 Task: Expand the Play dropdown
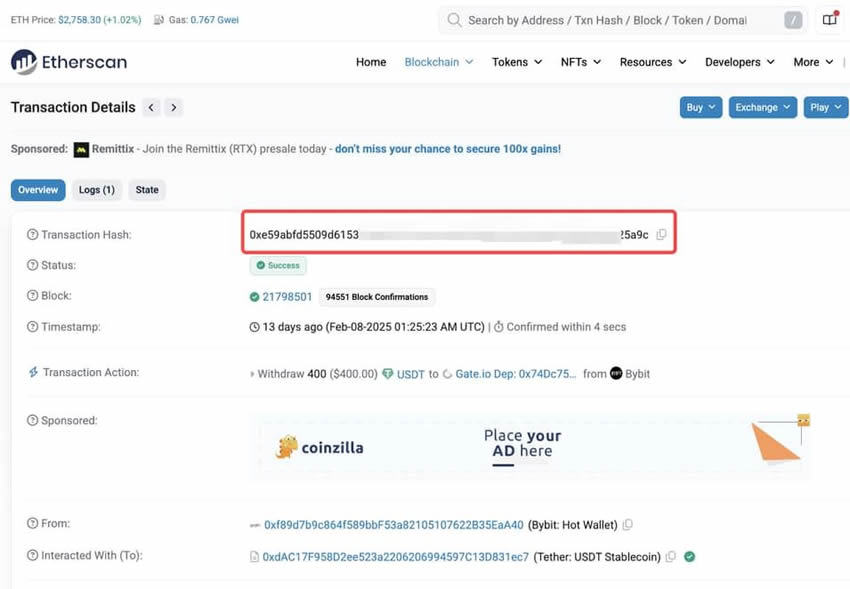[825, 108]
